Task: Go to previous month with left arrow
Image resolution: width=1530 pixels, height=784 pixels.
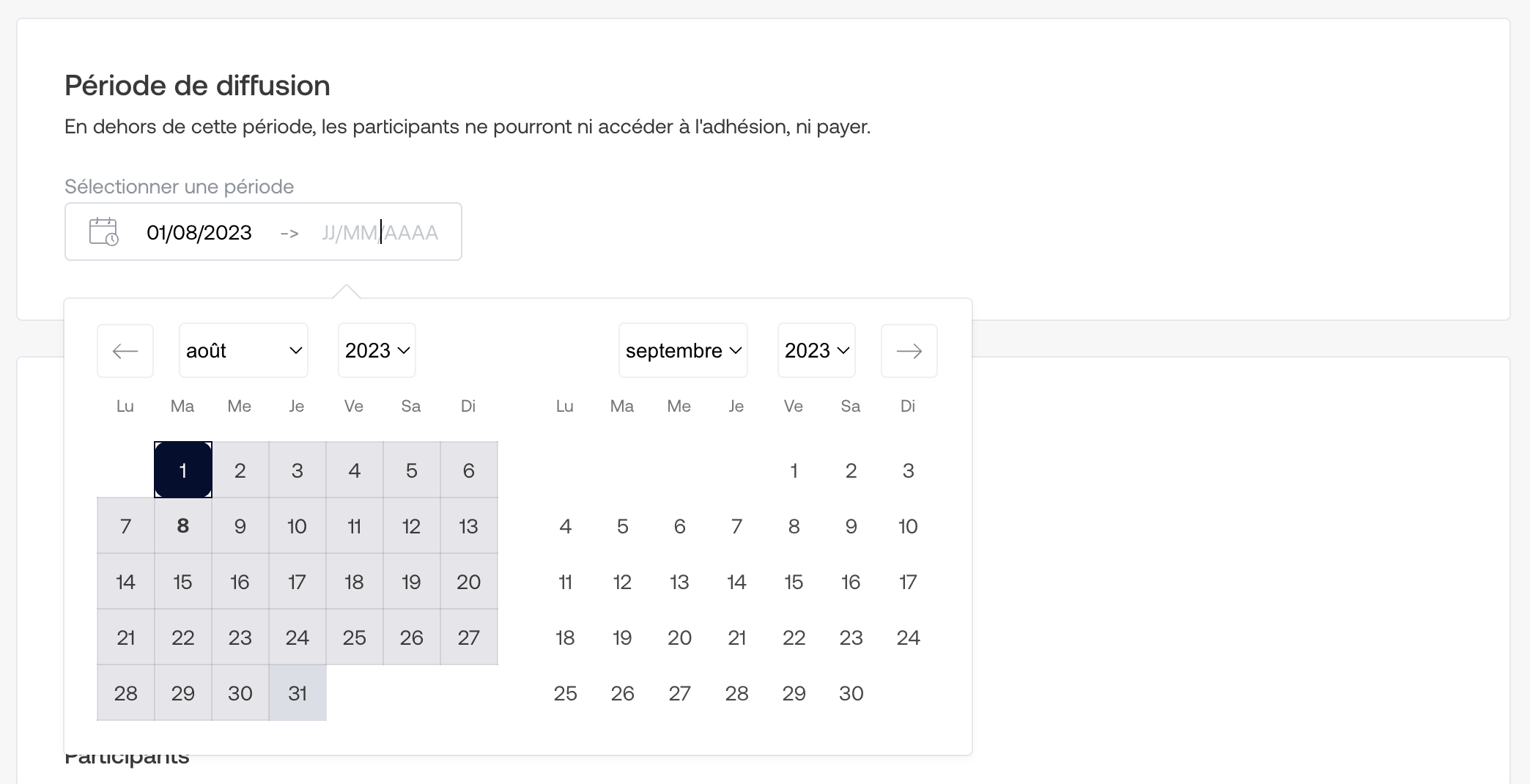Action: 125,351
